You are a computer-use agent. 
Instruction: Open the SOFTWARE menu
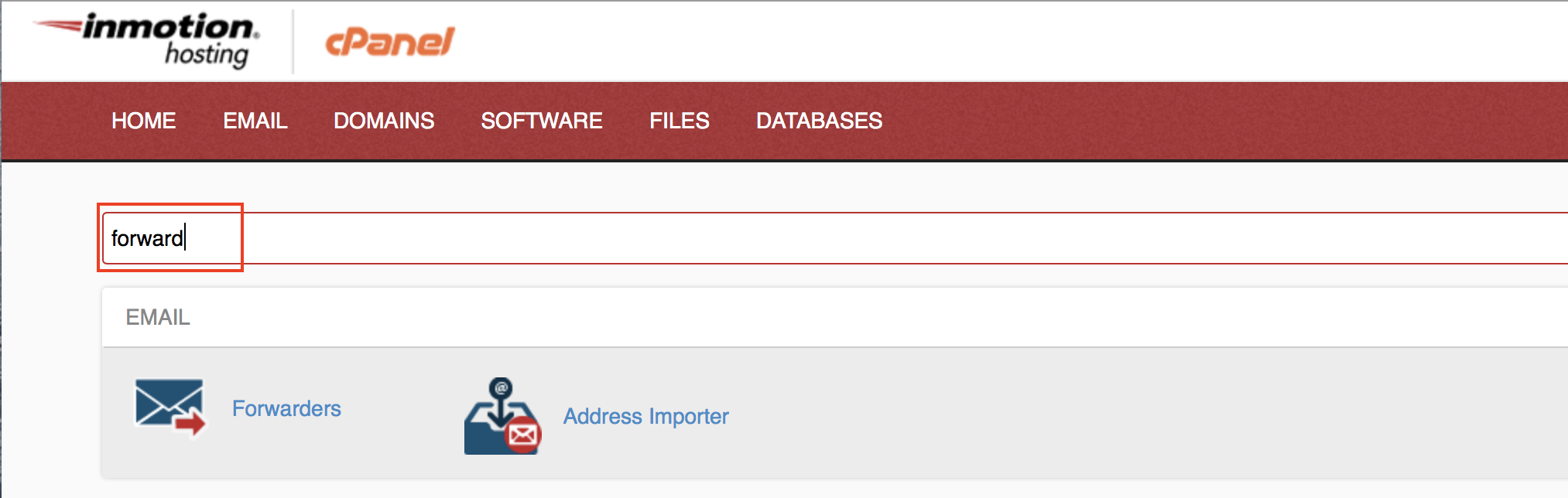pyautogui.click(x=541, y=121)
